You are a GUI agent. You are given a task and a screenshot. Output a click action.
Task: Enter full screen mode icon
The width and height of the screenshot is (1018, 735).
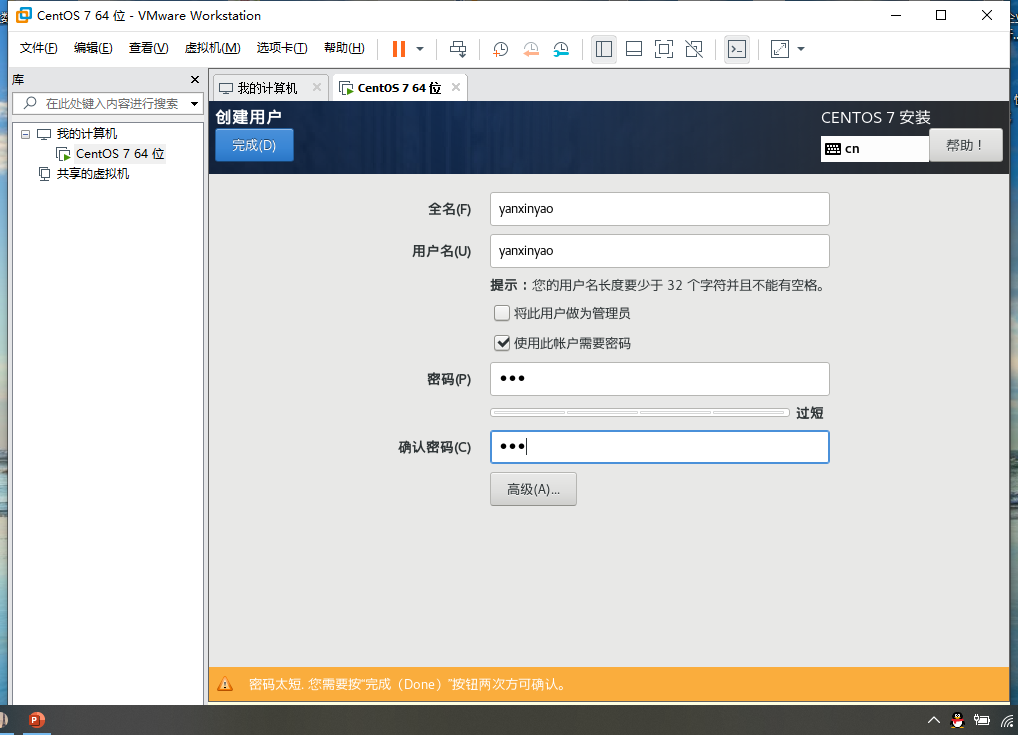(x=664, y=49)
